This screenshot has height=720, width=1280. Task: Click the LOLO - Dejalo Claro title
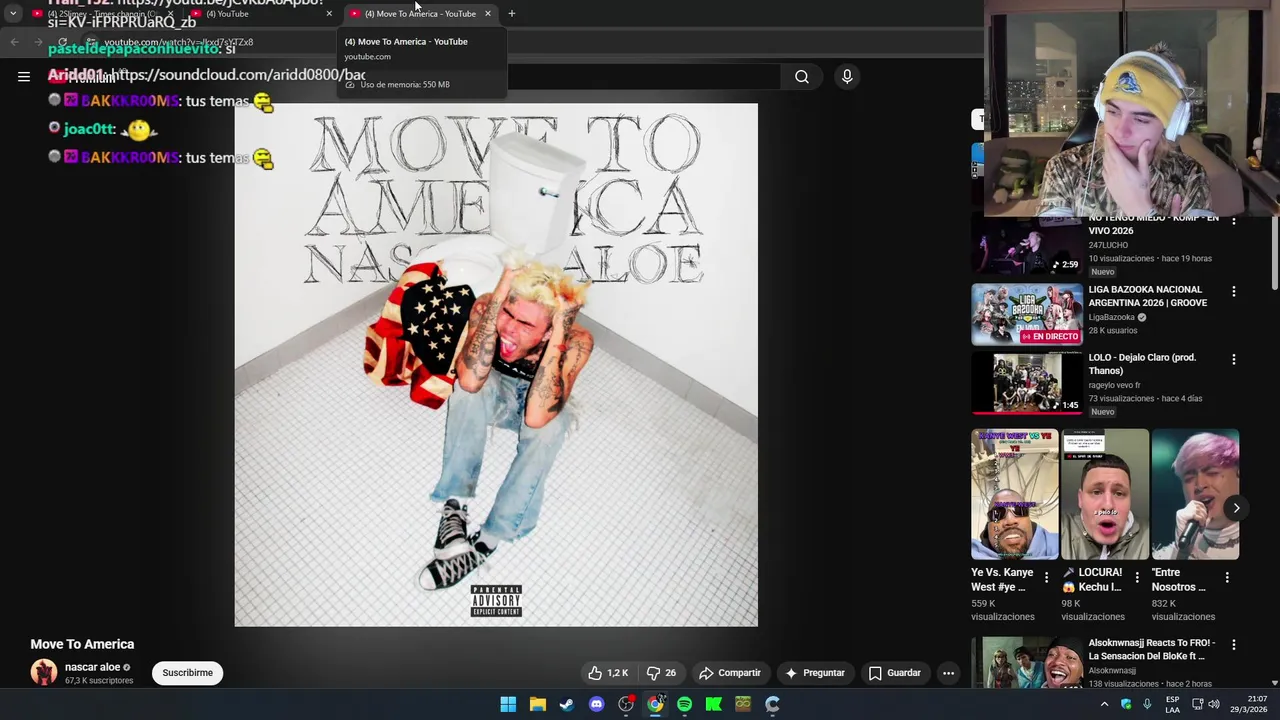point(1142,364)
